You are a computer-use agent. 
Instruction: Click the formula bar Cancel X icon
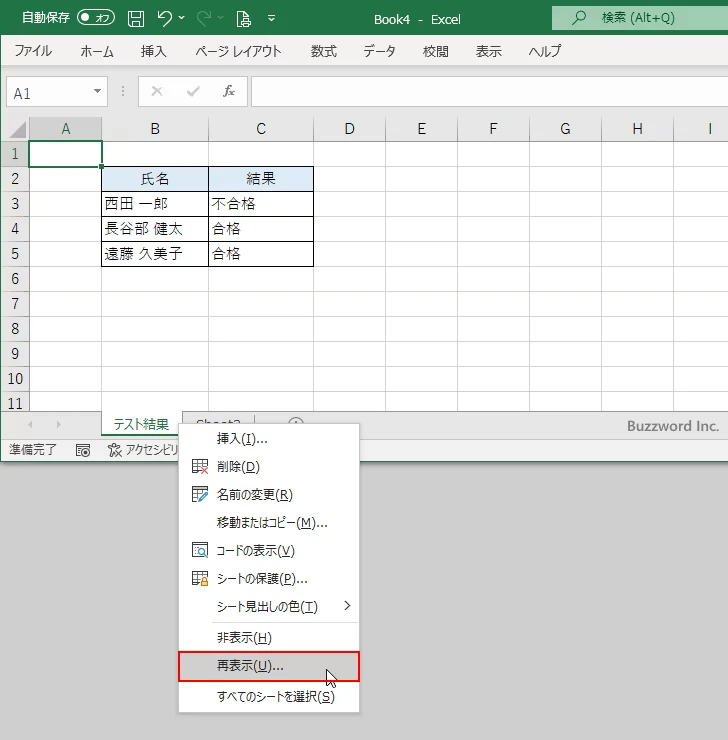157,91
